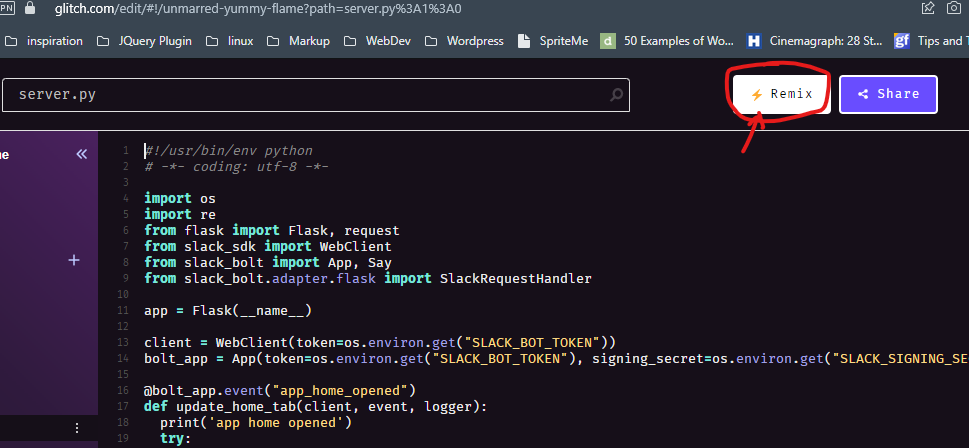Open the three-dot options menu in sidebar
The height and width of the screenshot is (448, 969).
77,428
